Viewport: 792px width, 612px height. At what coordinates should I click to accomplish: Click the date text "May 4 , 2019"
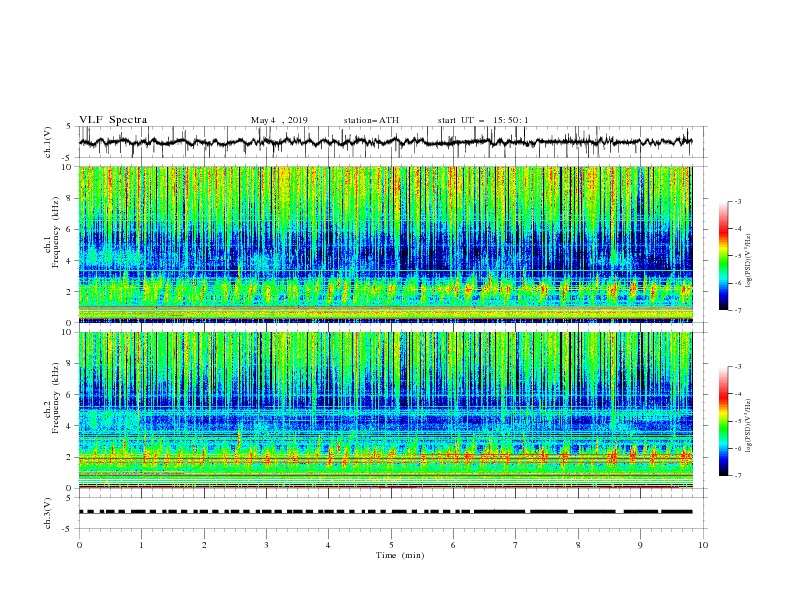[279, 120]
